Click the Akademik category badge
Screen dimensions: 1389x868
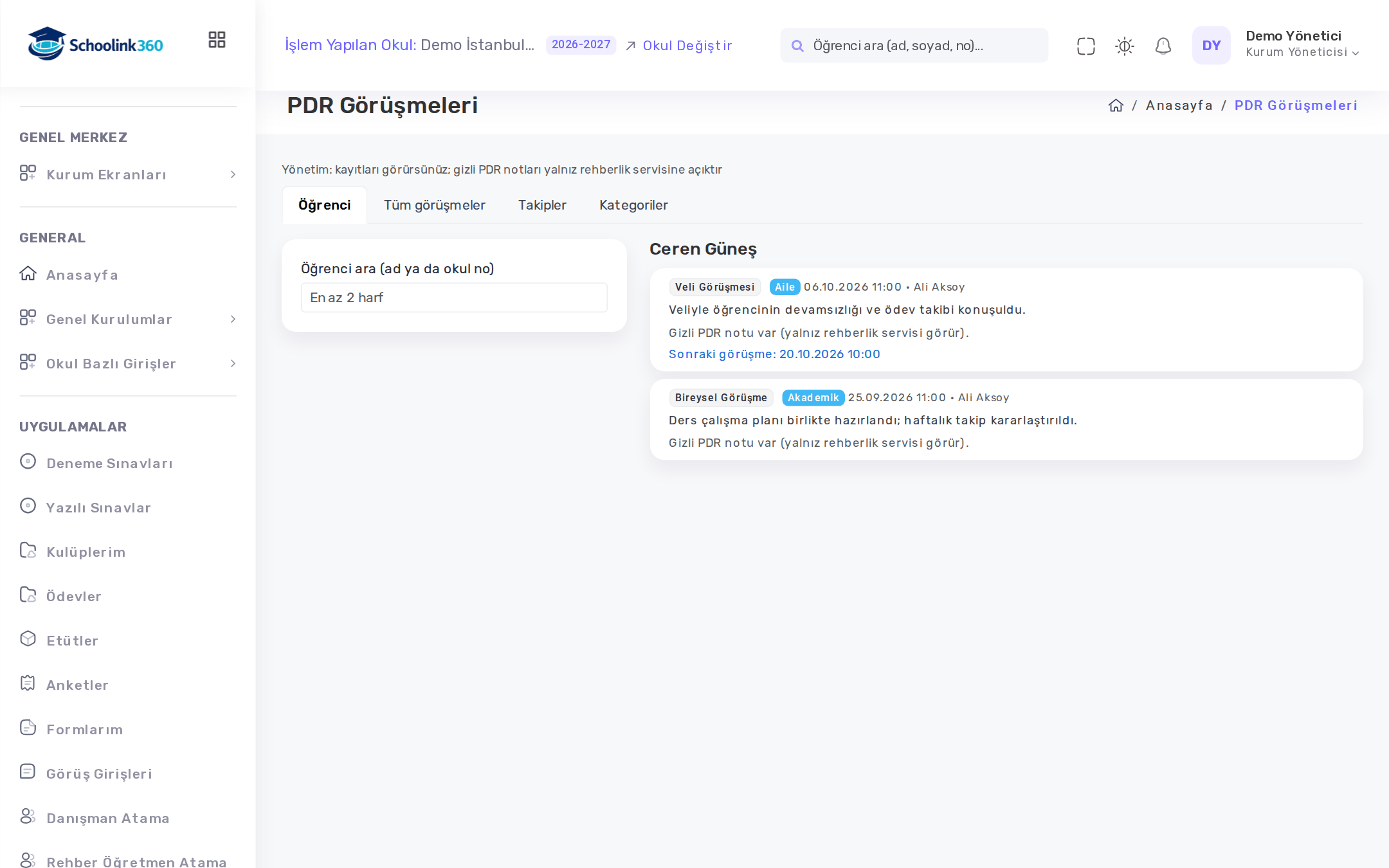[813, 398]
